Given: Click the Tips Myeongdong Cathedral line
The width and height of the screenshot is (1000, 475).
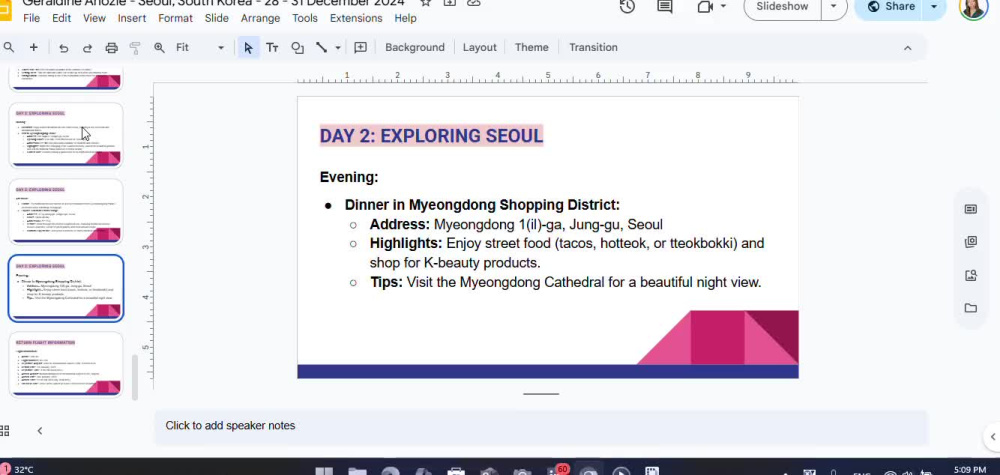Looking at the screenshot, I should [566, 282].
